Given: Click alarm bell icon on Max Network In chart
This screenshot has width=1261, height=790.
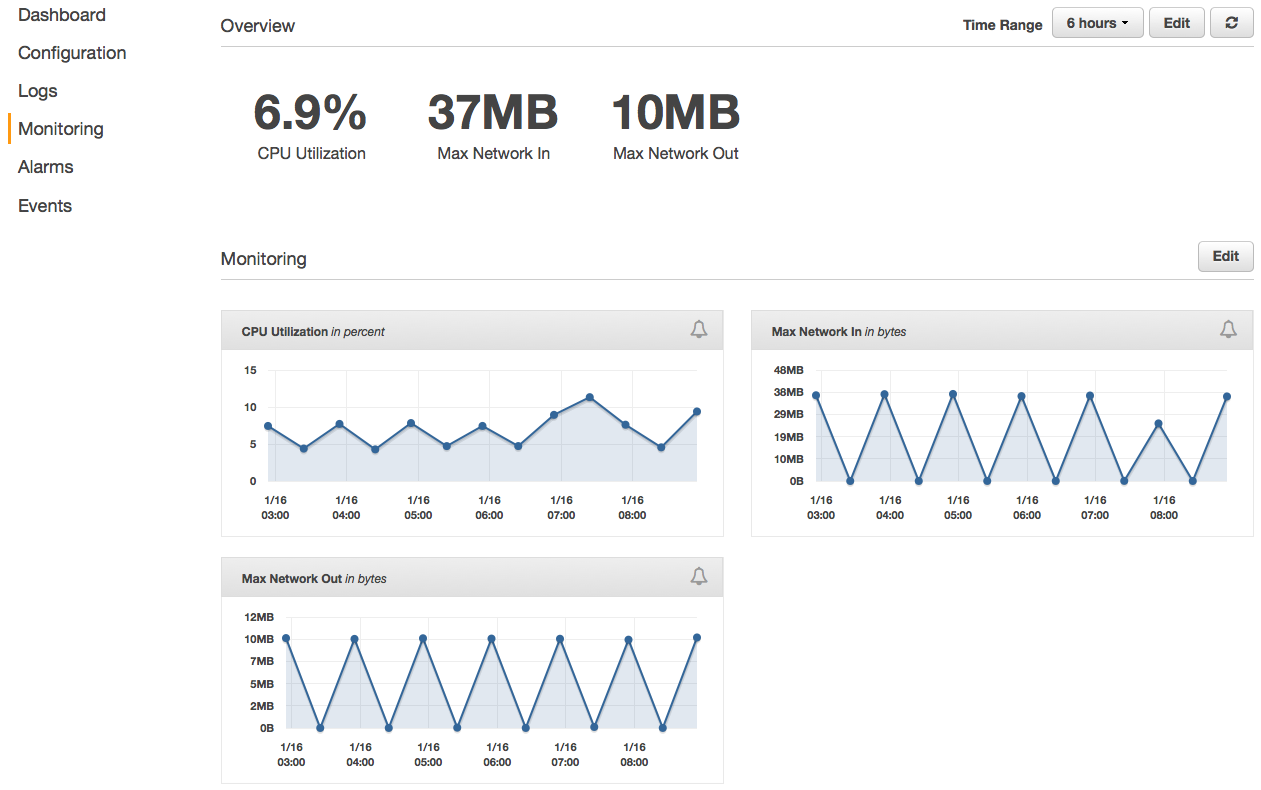Looking at the screenshot, I should 1229,330.
